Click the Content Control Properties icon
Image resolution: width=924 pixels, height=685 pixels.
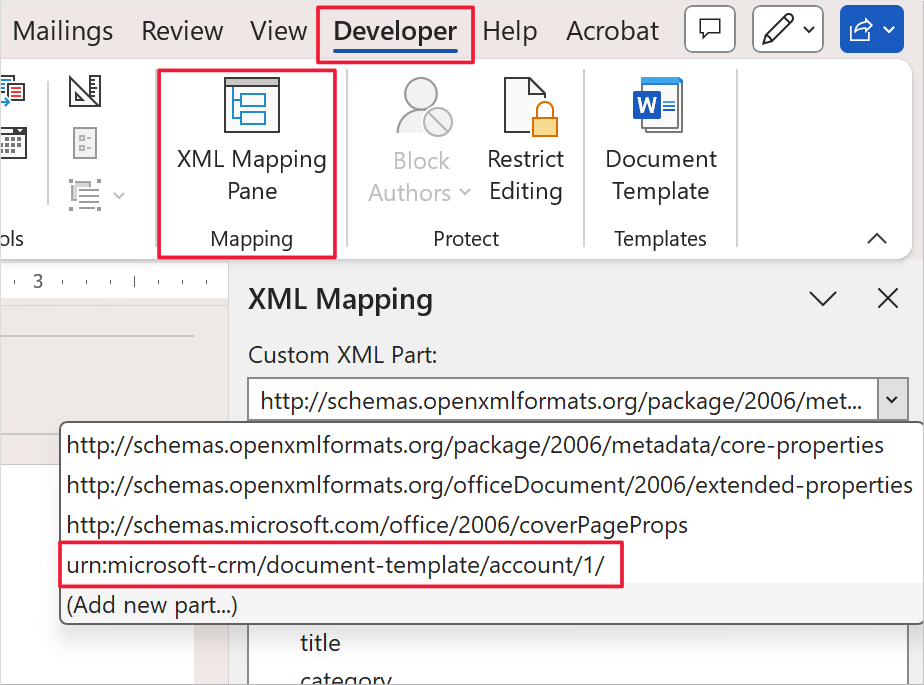pos(84,142)
